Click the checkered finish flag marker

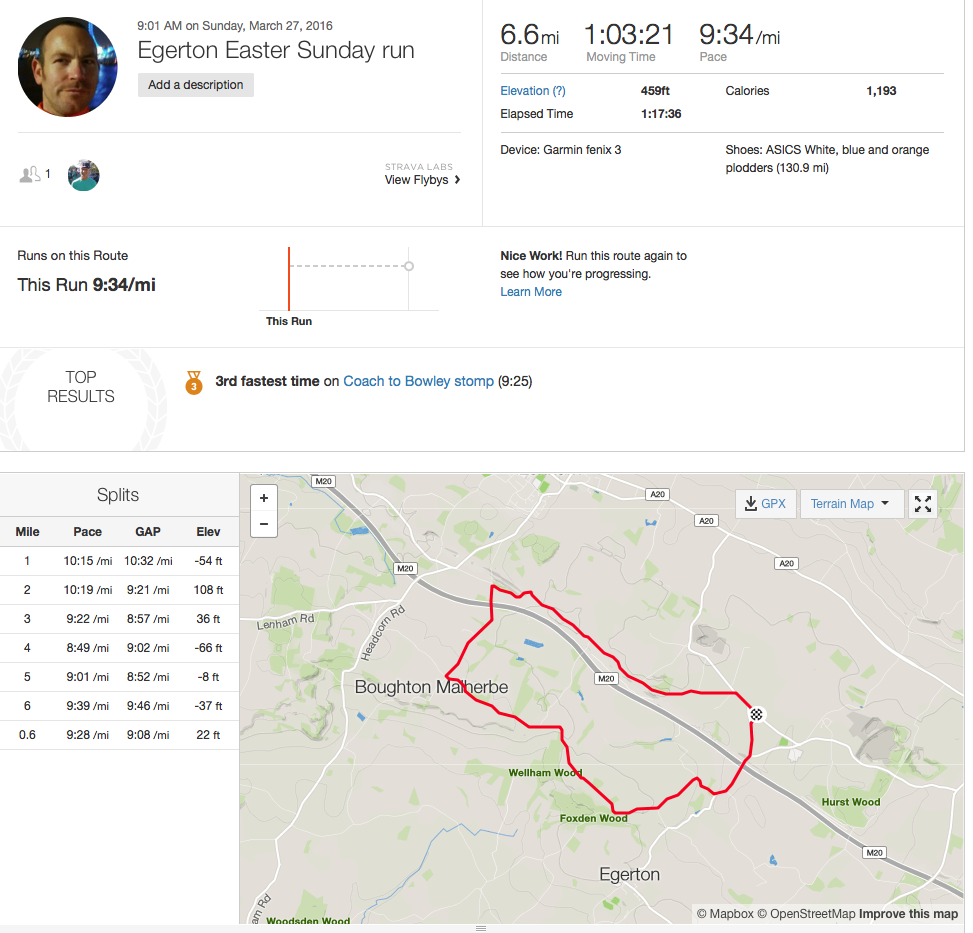757,714
